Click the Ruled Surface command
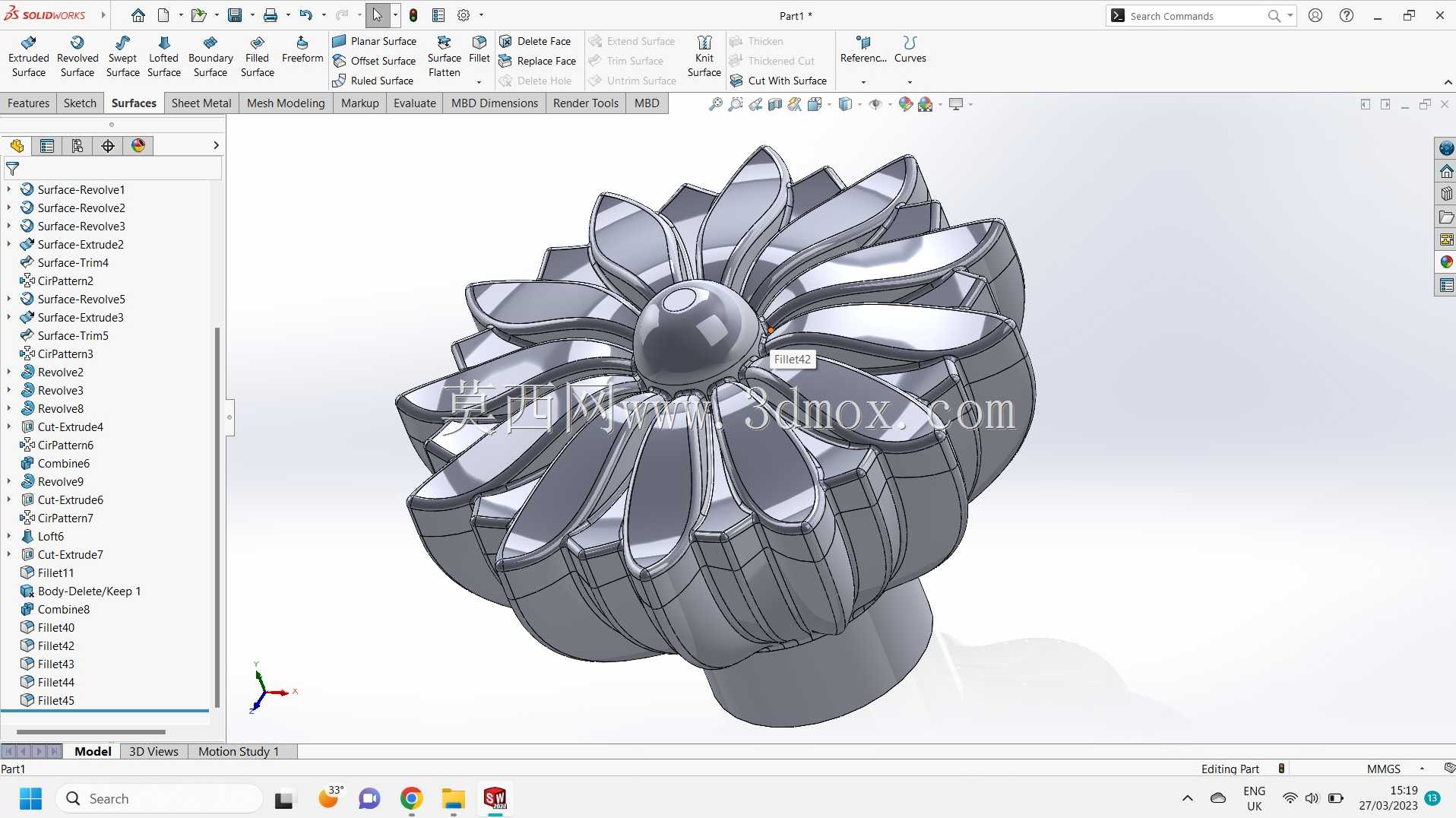The image size is (1456, 818). coord(373,81)
